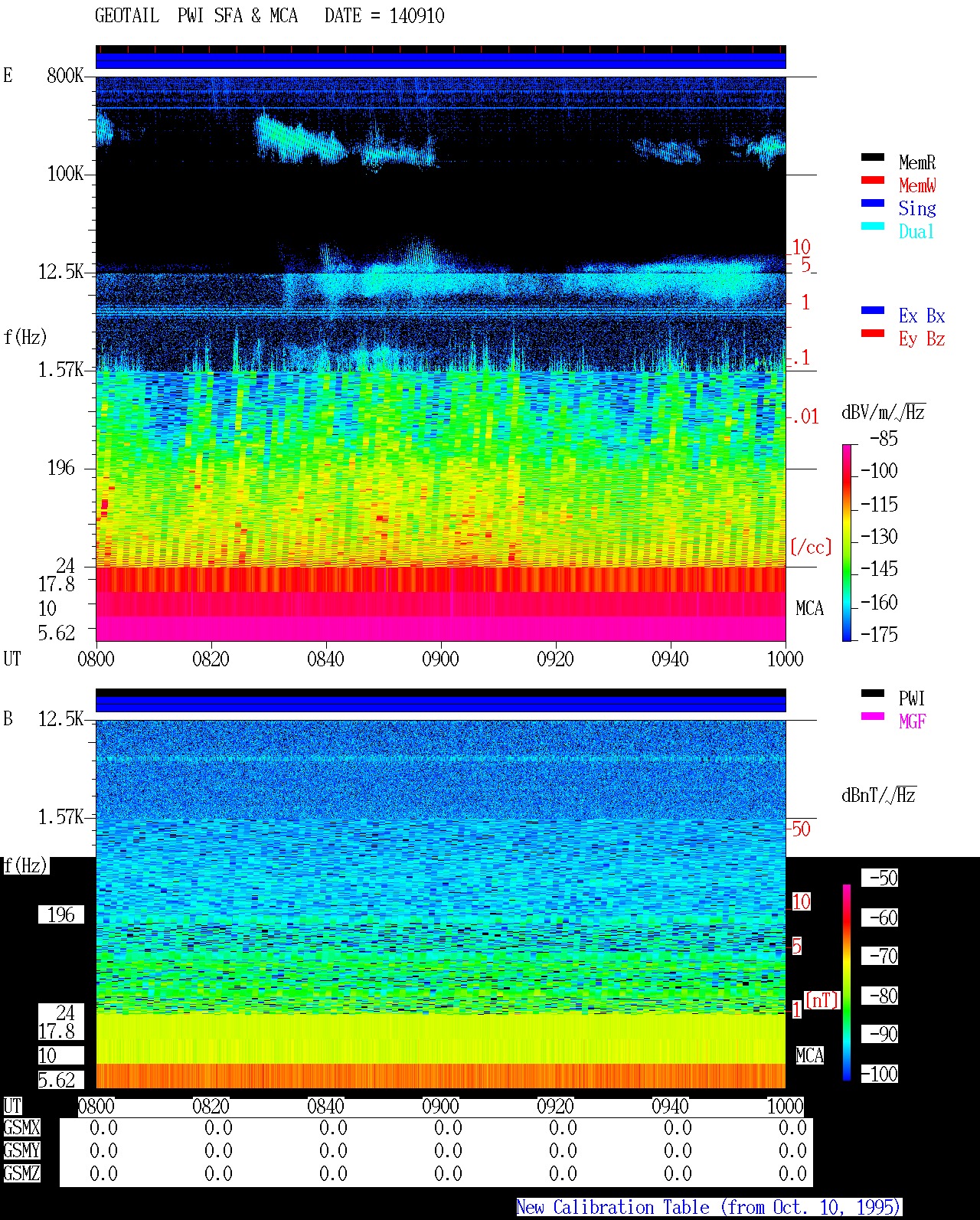Click the MCA label beside B panel
Viewport: 980px width, 1220px height.
(809, 1056)
